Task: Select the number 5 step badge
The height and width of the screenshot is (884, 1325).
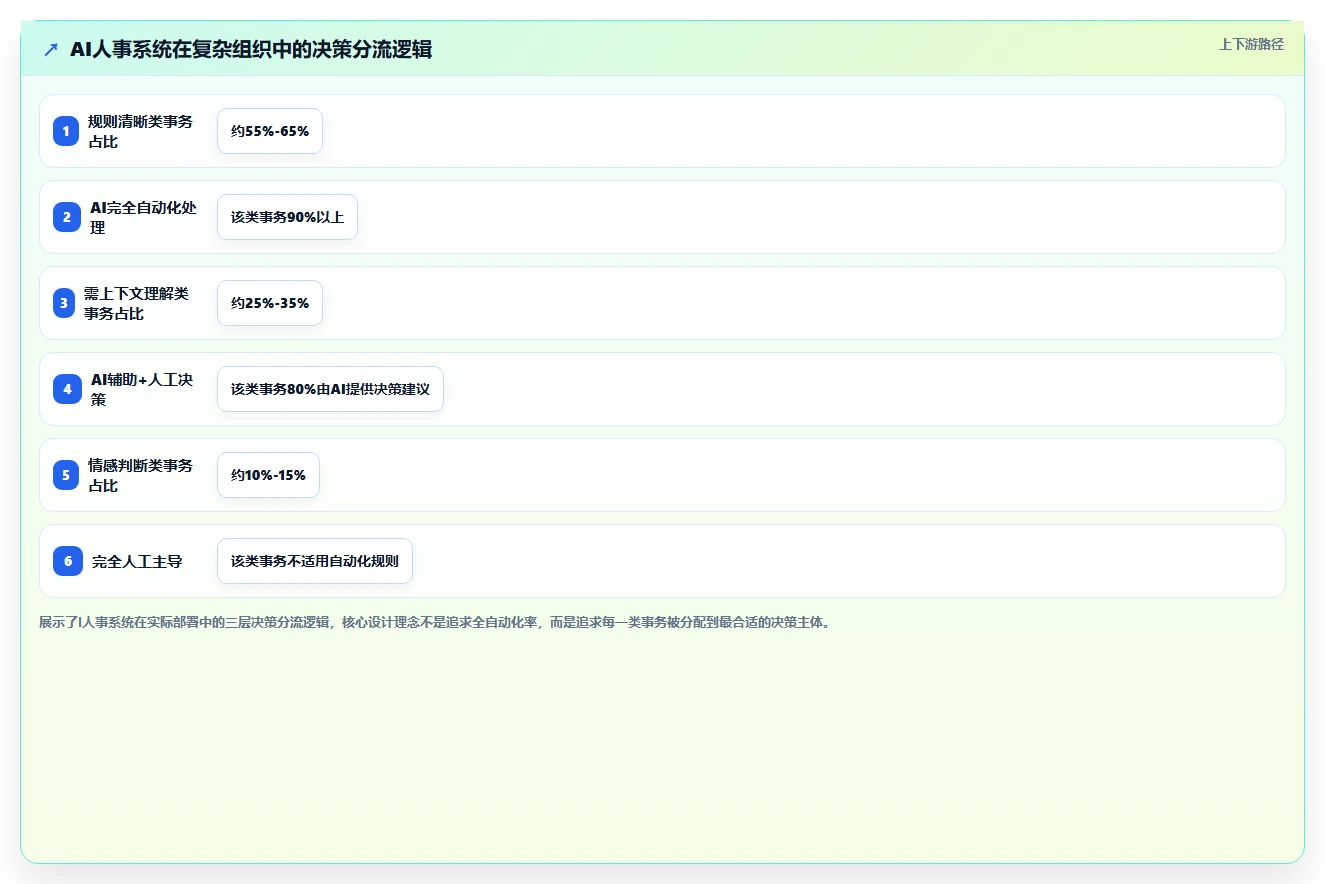Action: point(66,475)
